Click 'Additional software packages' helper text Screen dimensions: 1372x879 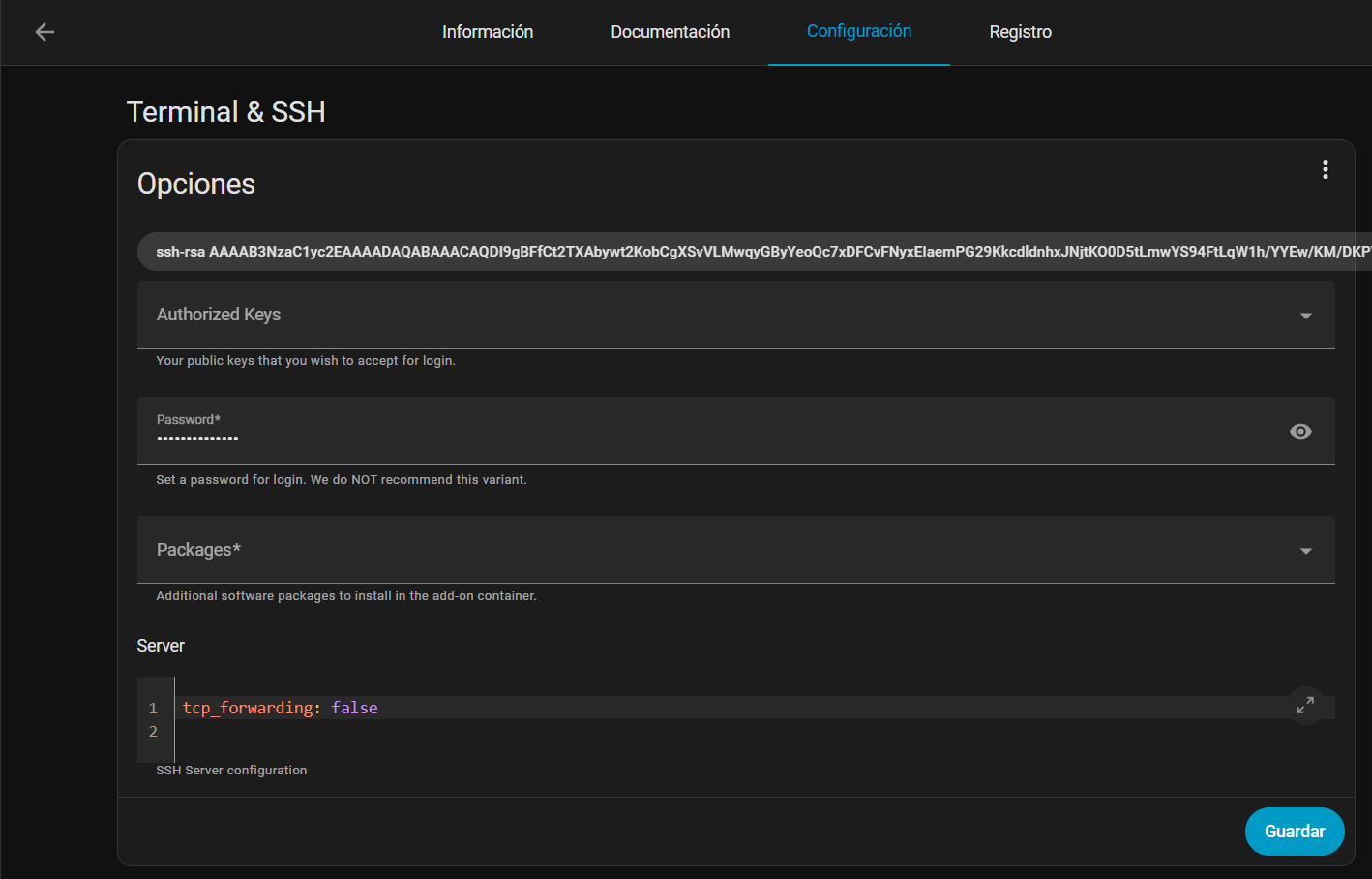[346, 596]
